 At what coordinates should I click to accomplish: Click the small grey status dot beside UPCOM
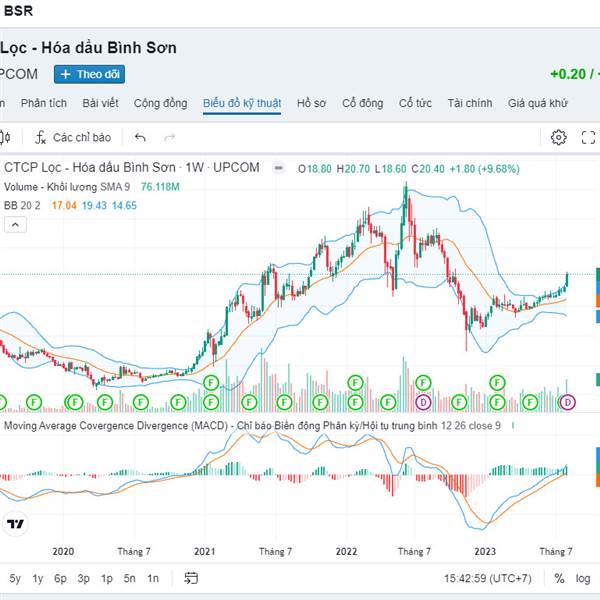pyautogui.click(x=279, y=168)
